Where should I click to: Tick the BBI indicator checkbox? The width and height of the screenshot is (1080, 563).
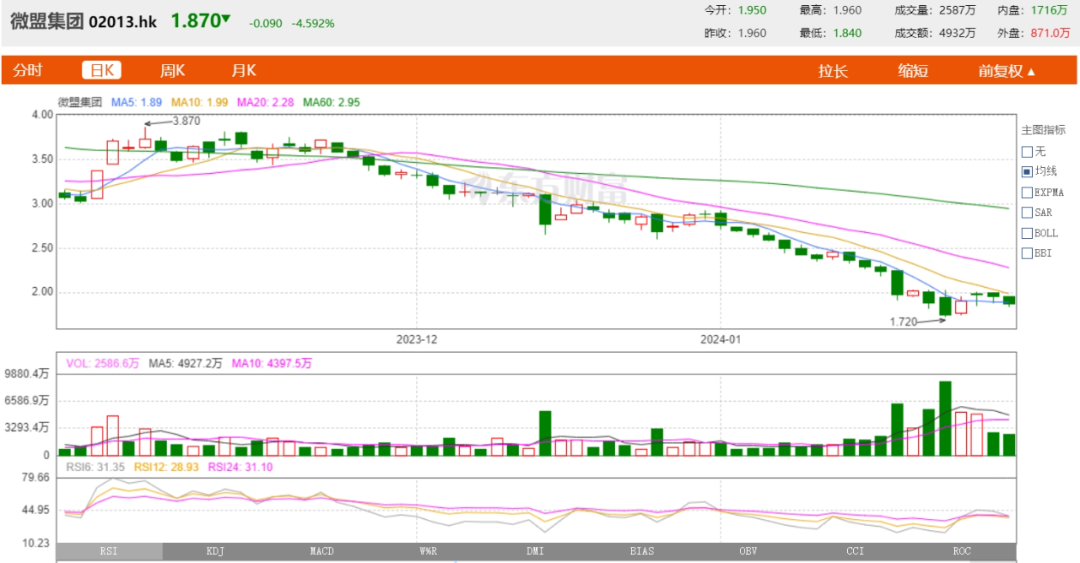coord(1027,253)
